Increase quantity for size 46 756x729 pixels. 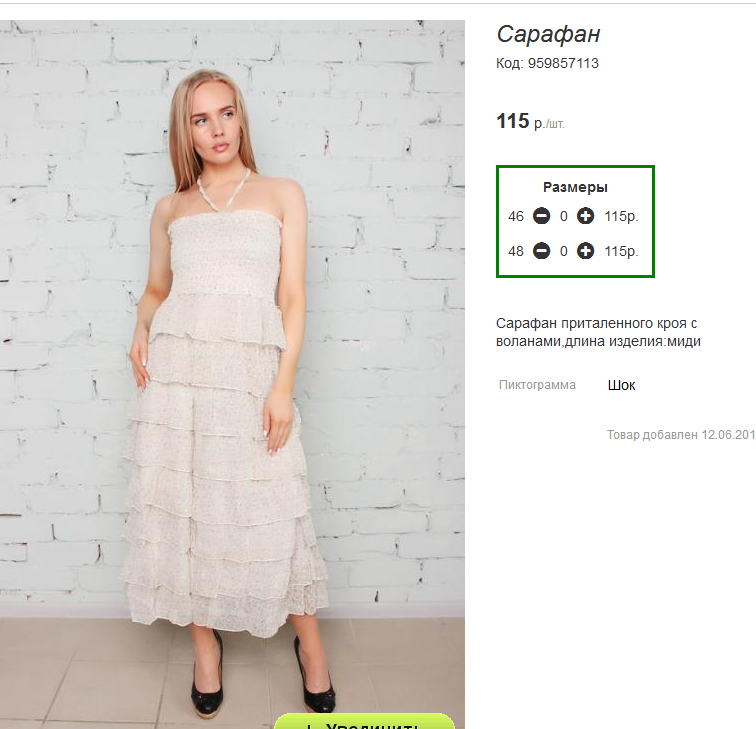click(585, 216)
